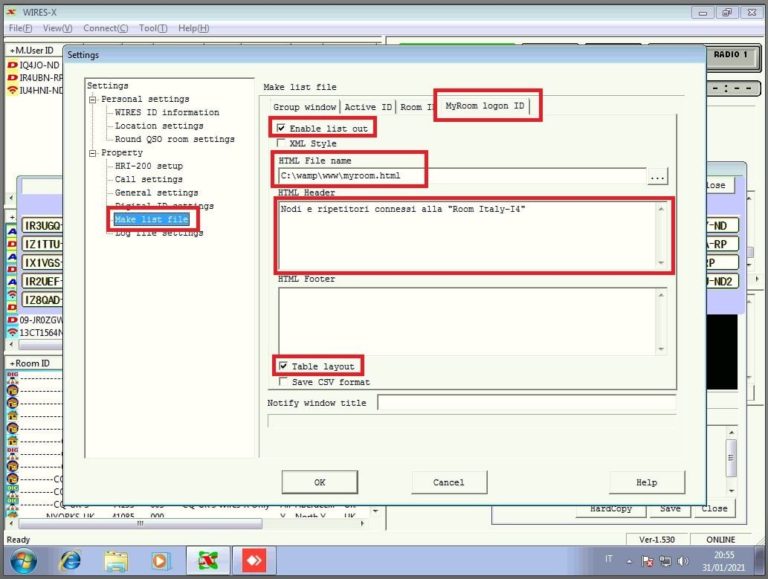Switch to WIRES-X app in taskbar
Viewport: 768px width, 579px height.
208,561
